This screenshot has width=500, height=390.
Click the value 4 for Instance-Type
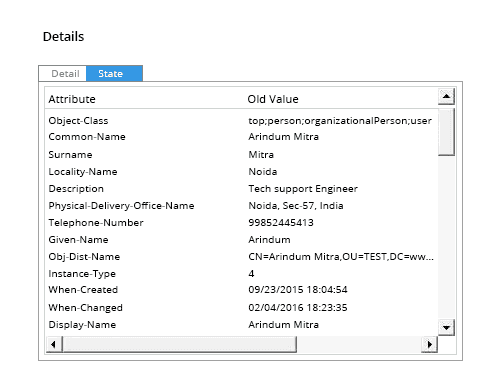click(251, 274)
